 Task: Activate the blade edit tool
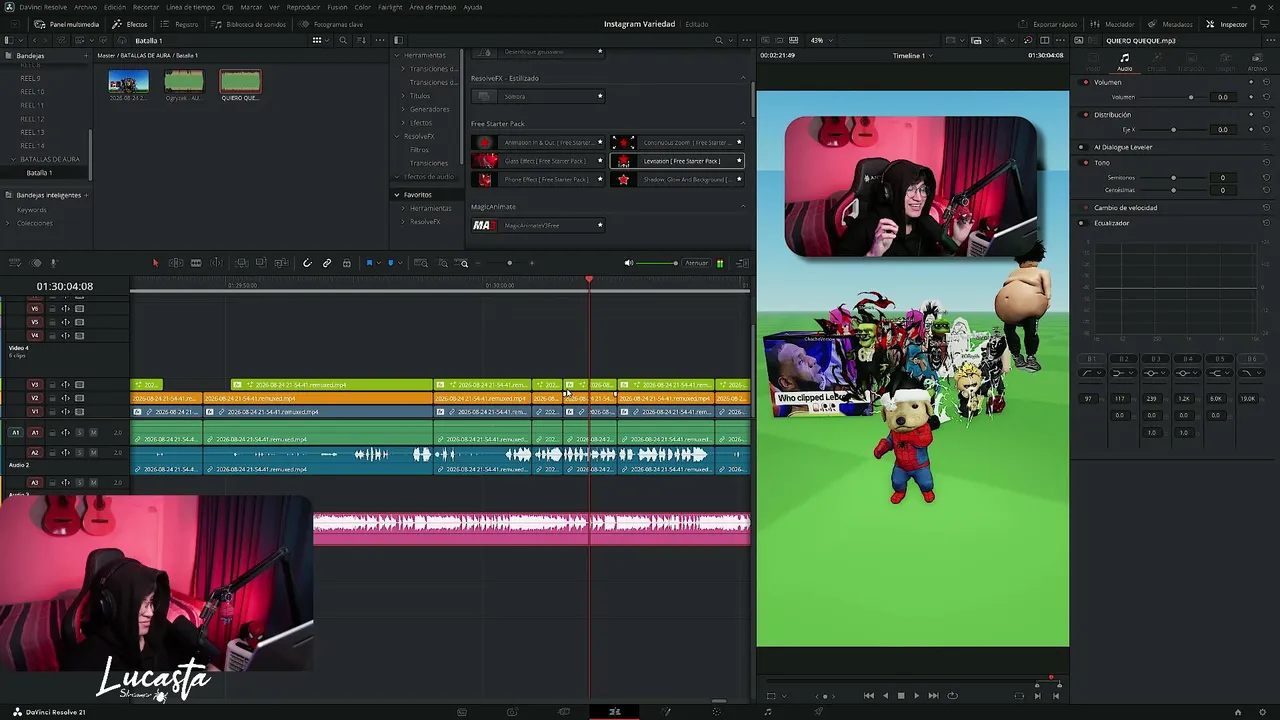point(196,263)
